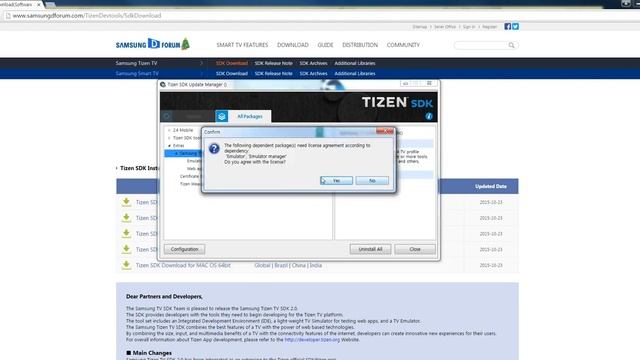Open the DISTRIBUTION menu
The image size is (640, 360).
point(360,45)
